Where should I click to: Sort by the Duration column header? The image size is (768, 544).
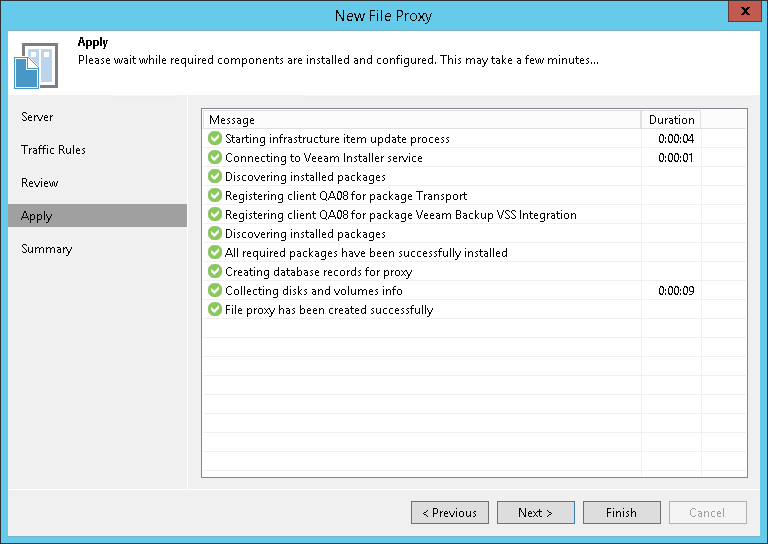point(671,120)
